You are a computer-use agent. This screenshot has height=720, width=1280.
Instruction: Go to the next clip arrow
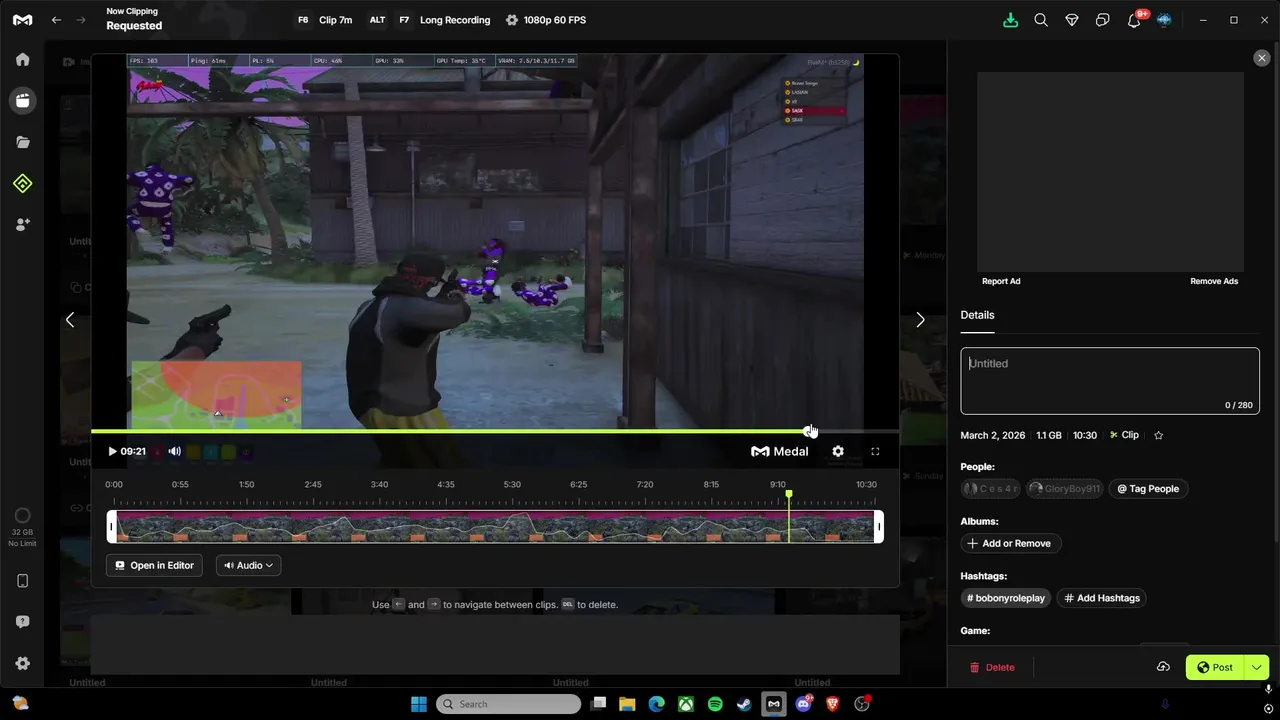(920, 320)
